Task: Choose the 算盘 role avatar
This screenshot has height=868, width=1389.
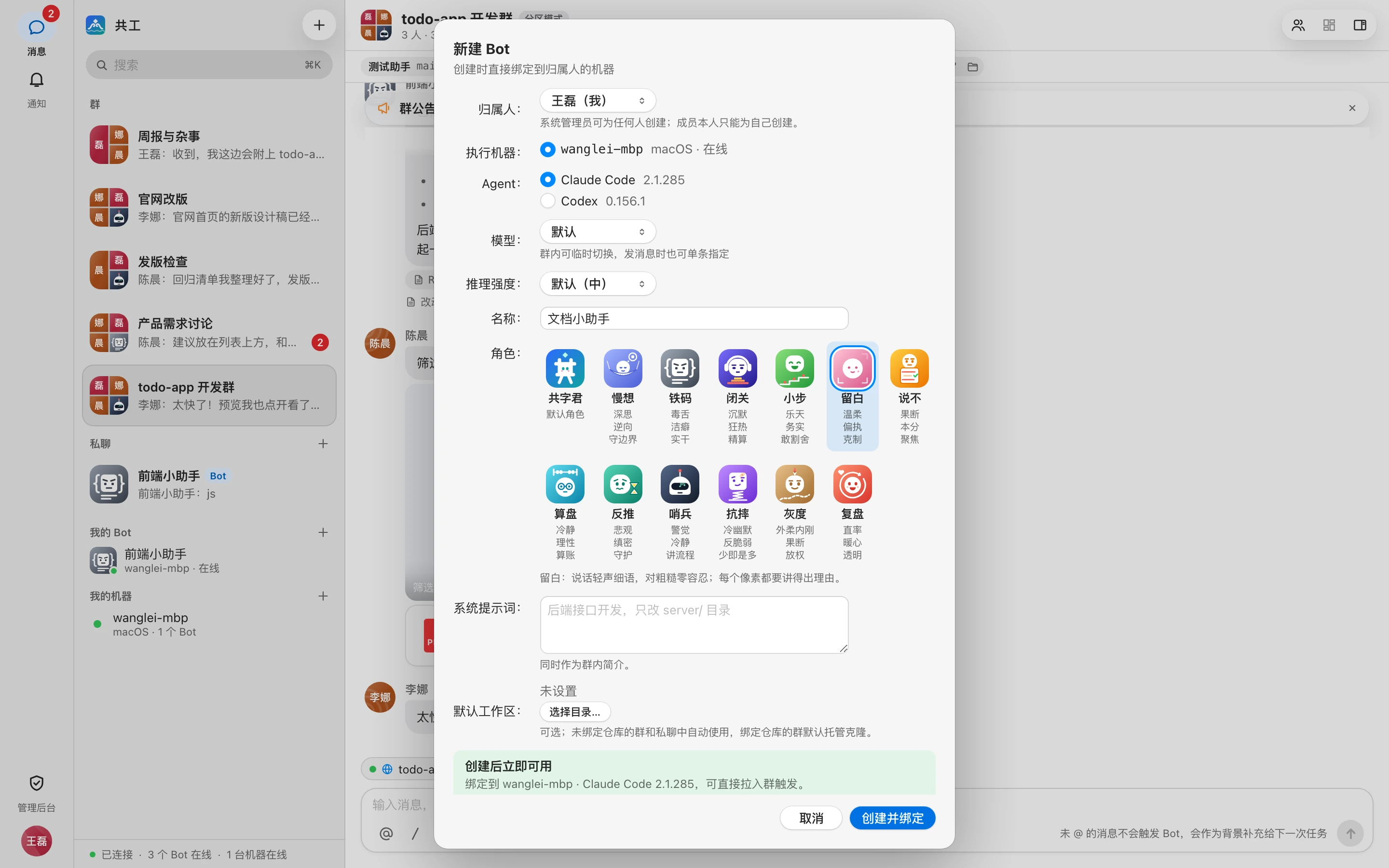Action: [565, 484]
